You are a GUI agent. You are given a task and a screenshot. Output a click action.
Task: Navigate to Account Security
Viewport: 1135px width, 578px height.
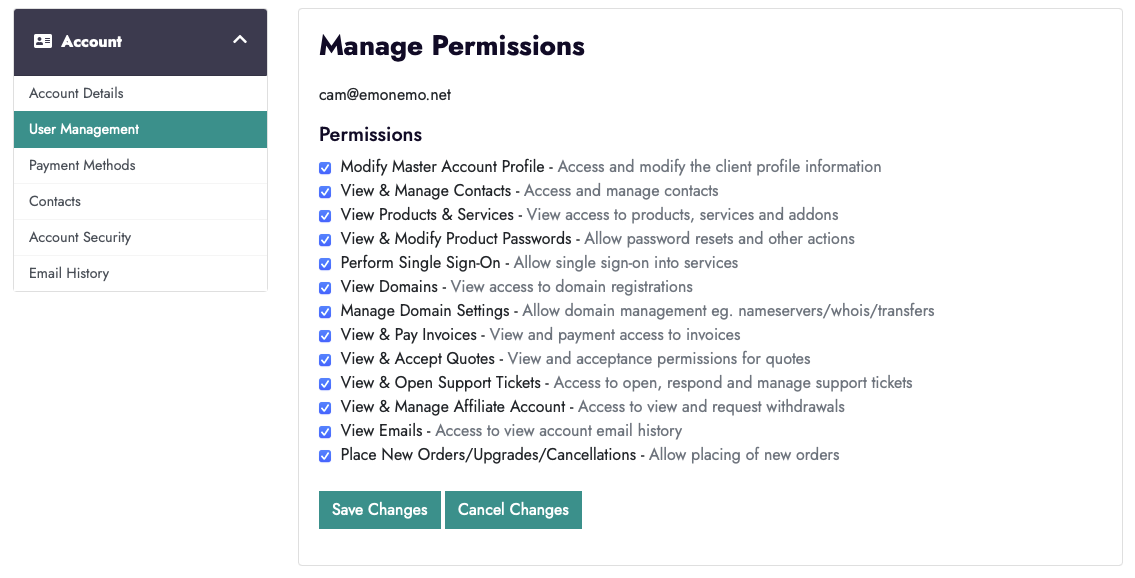(x=80, y=237)
